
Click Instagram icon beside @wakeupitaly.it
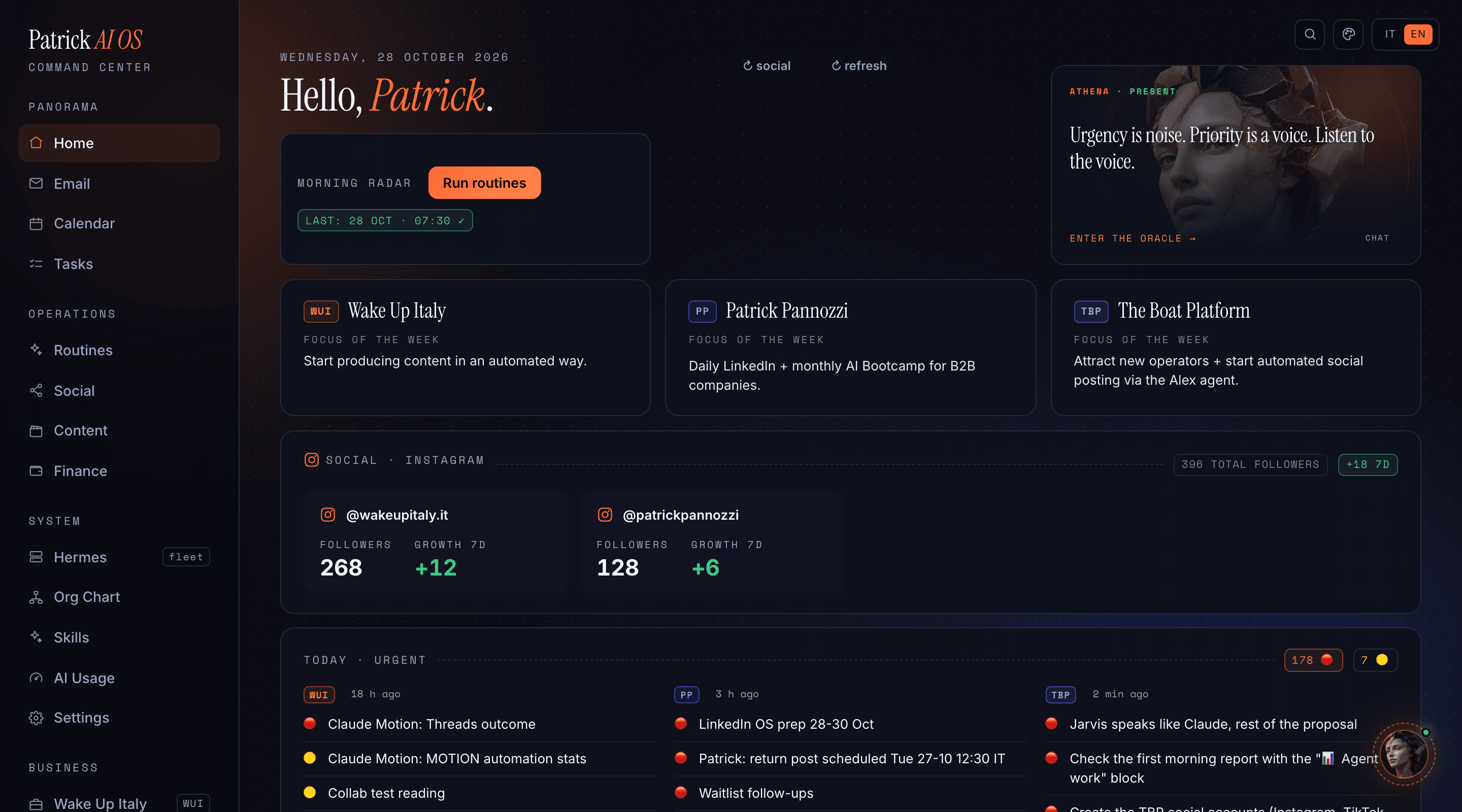coord(328,515)
